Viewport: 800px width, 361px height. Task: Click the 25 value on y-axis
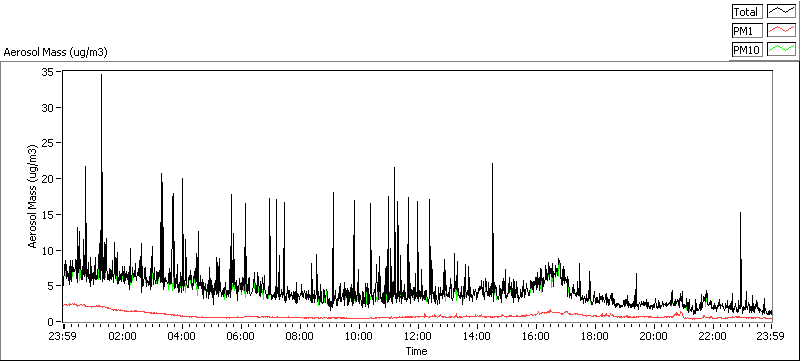(49, 143)
